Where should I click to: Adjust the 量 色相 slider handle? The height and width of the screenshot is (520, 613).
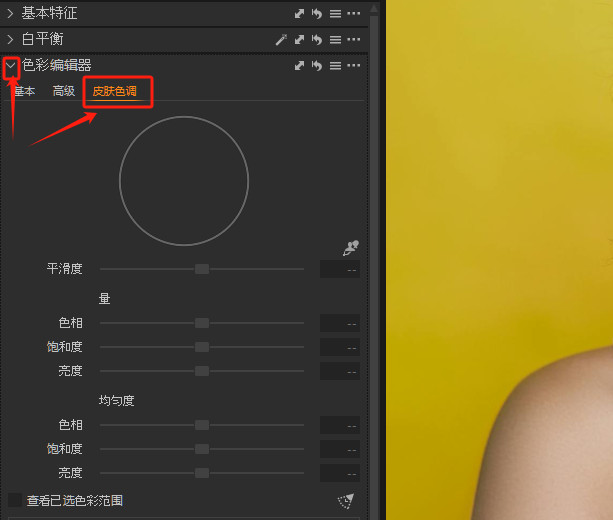[x=202, y=323]
